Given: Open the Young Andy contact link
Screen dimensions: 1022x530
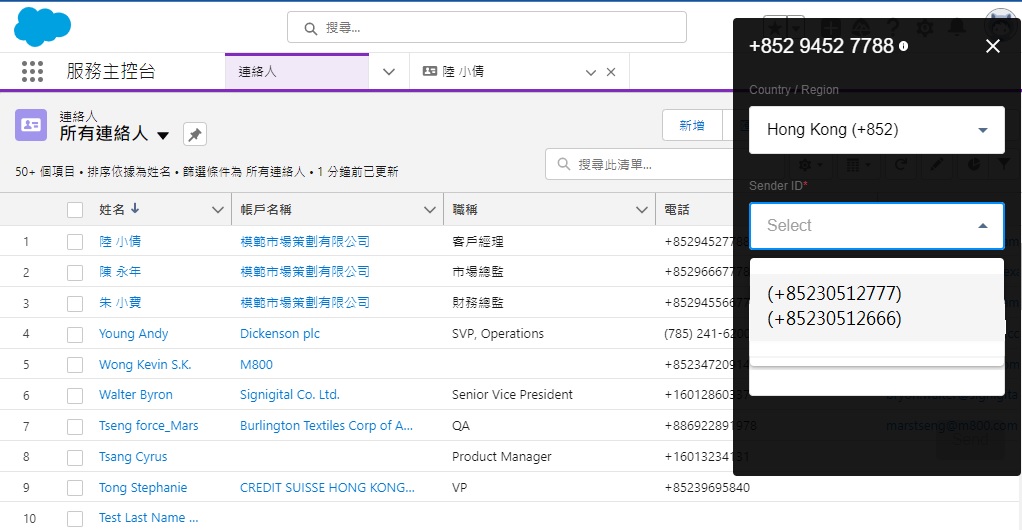Looking at the screenshot, I should coord(133,333).
